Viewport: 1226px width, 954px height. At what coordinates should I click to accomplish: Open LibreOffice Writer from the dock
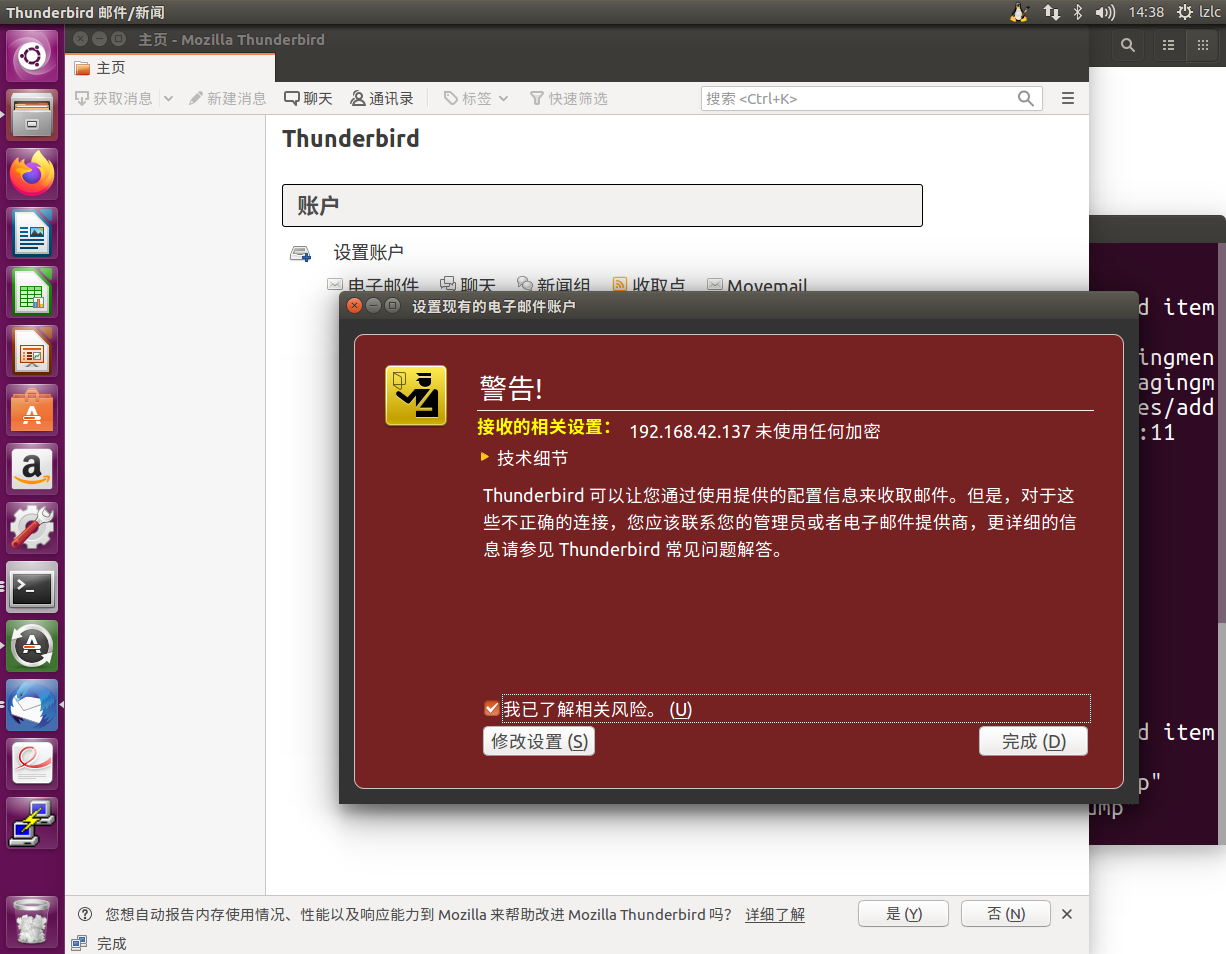33,233
